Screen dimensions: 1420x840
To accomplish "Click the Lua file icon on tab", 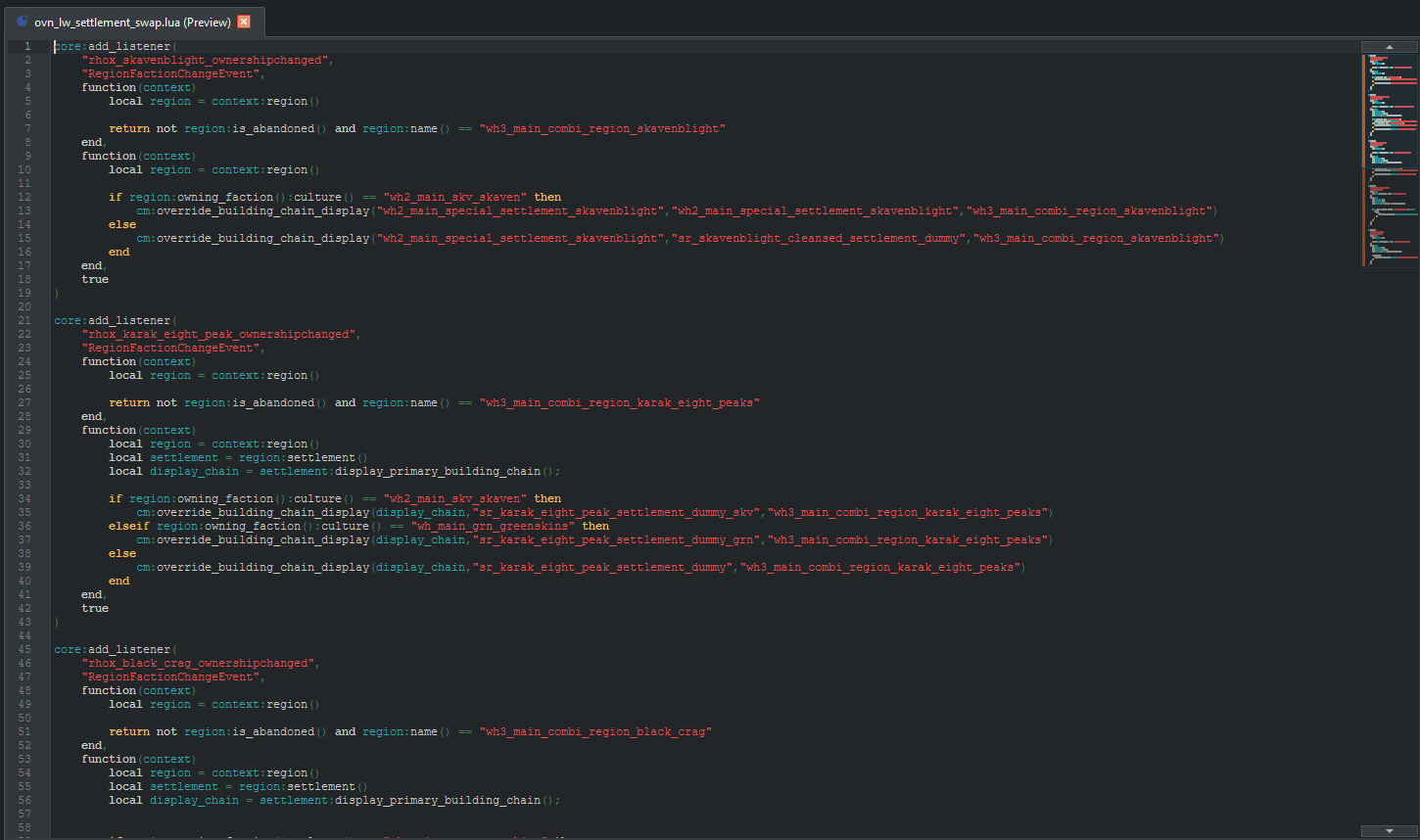I will [23, 22].
